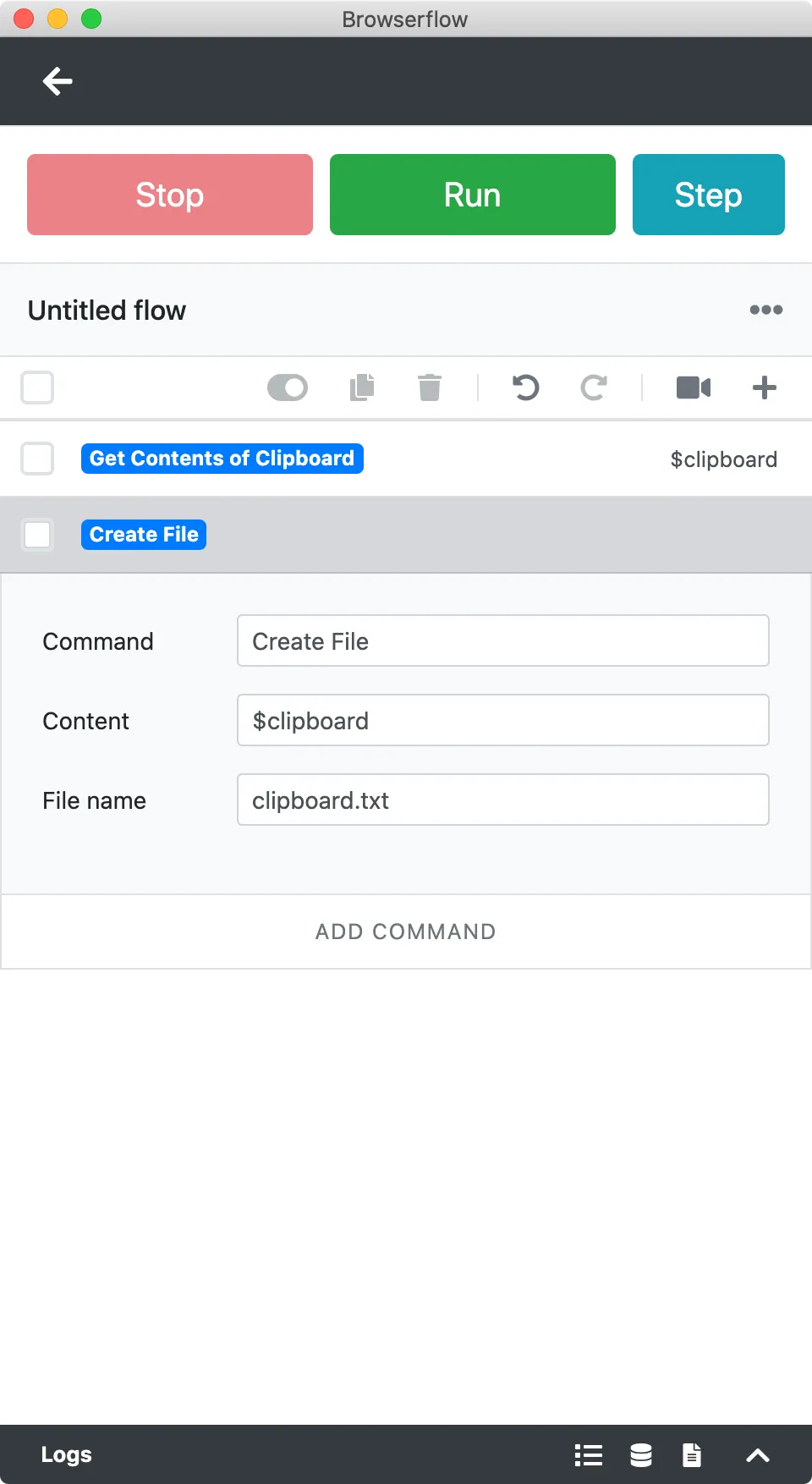Select the Get Contents of Clipboard command
This screenshot has height=1484, width=812.
[222, 459]
